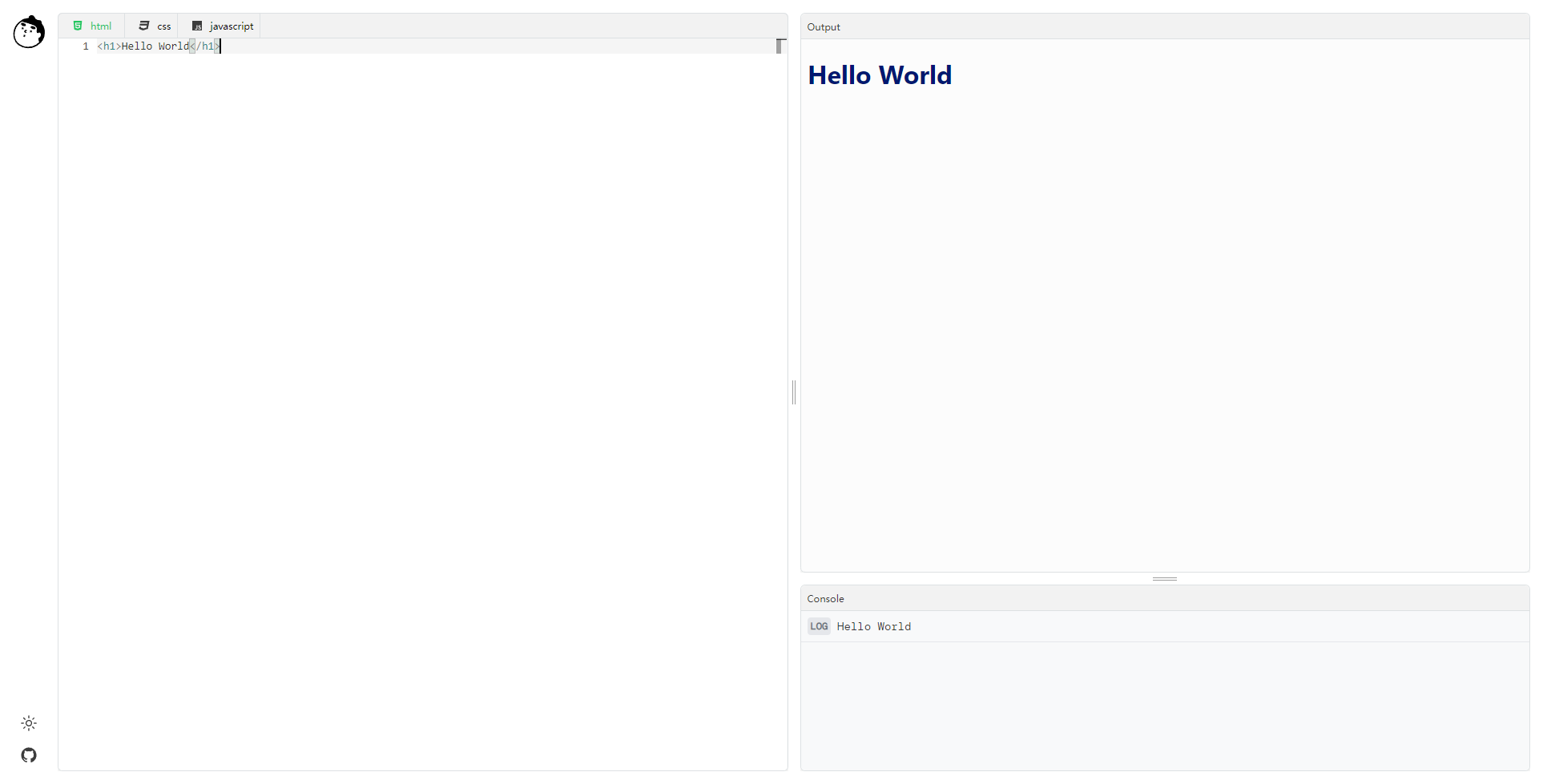The width and height of the screenshot is (1543, 784).
Task: Open the GitHub repository icon
Action: (x=29, y=755)
